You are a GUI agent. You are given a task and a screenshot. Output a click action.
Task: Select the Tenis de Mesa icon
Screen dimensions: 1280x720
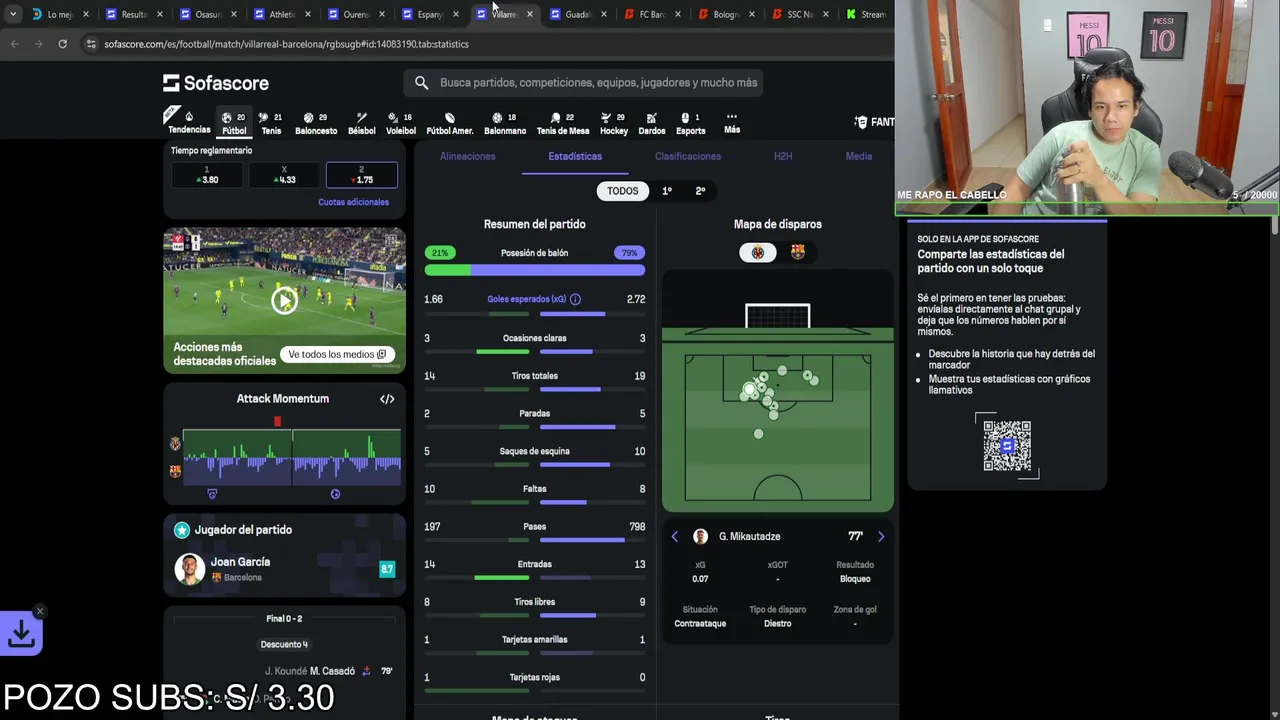pos(563,123)
